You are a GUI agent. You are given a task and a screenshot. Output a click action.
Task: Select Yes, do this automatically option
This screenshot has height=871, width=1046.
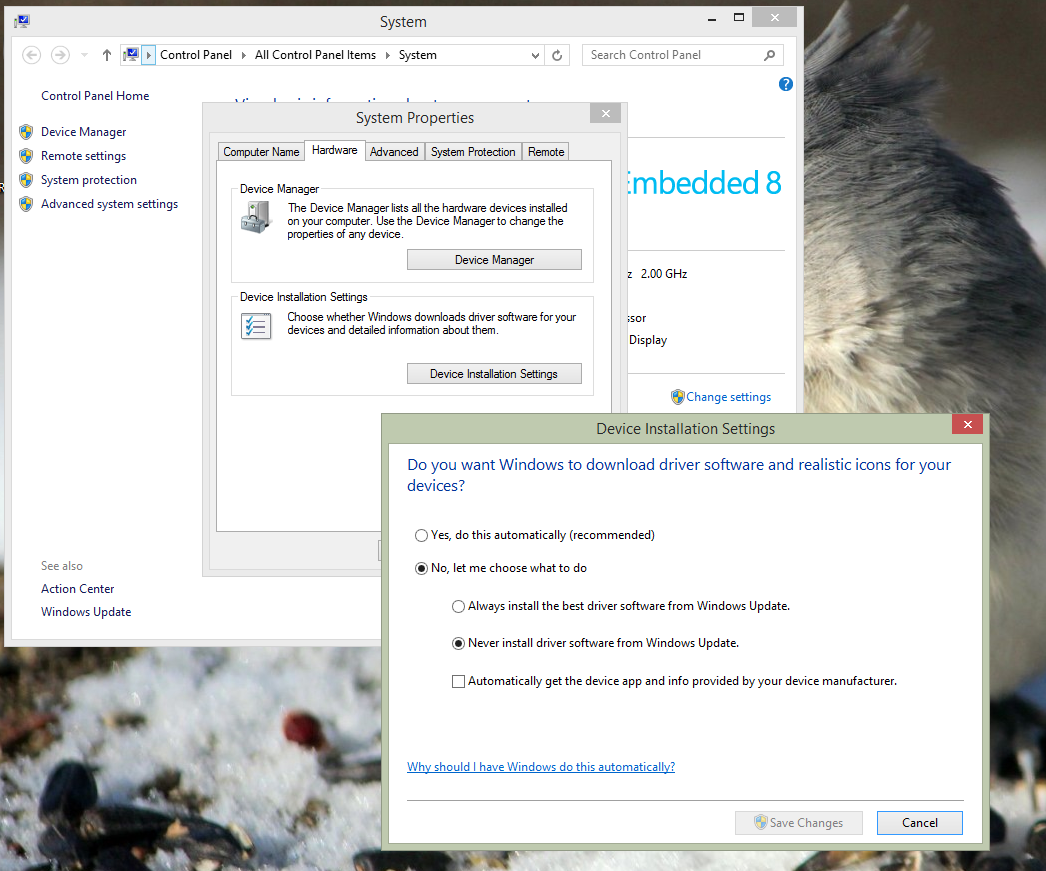click(x=421, y=536)
